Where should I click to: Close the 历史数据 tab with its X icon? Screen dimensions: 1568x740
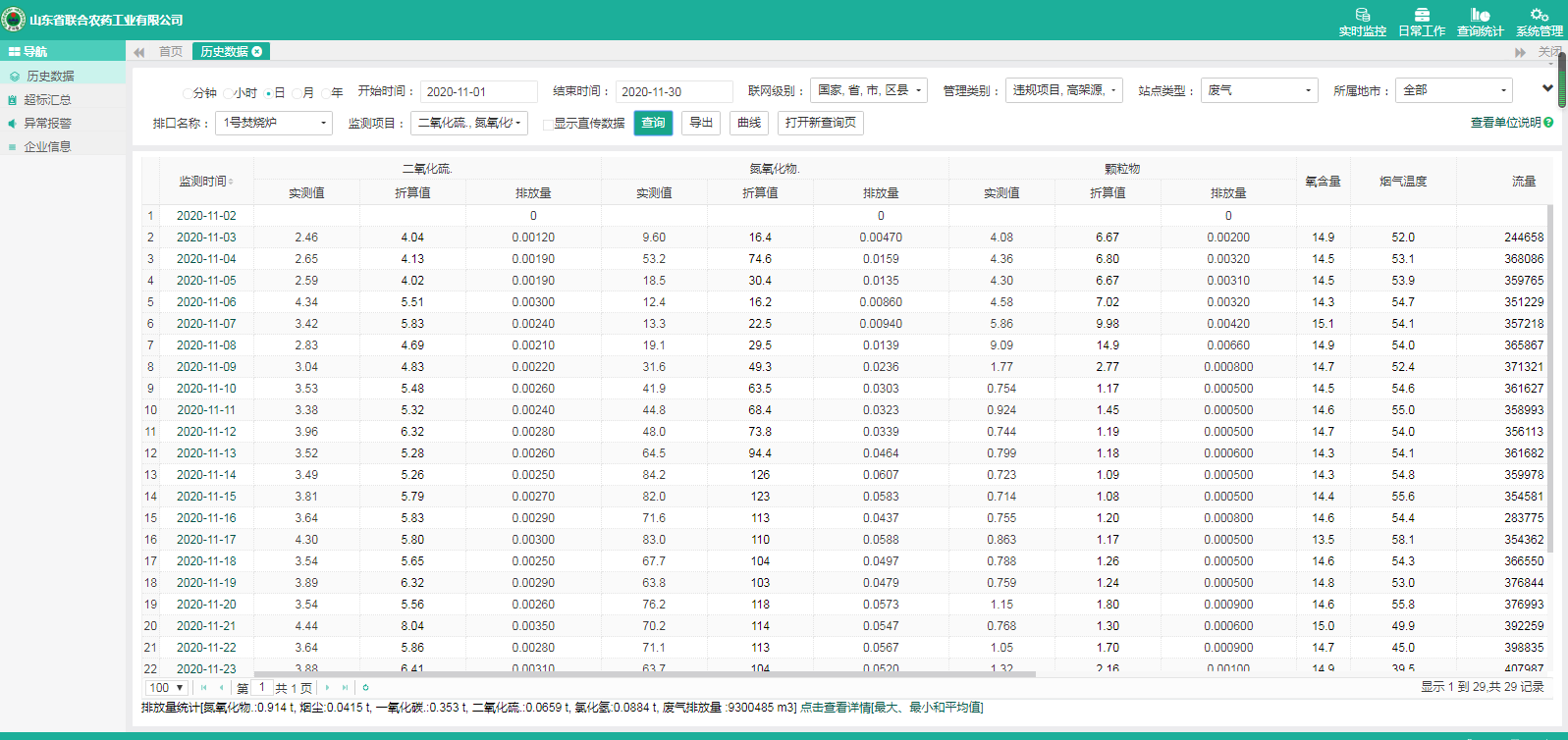coord(257,52)
